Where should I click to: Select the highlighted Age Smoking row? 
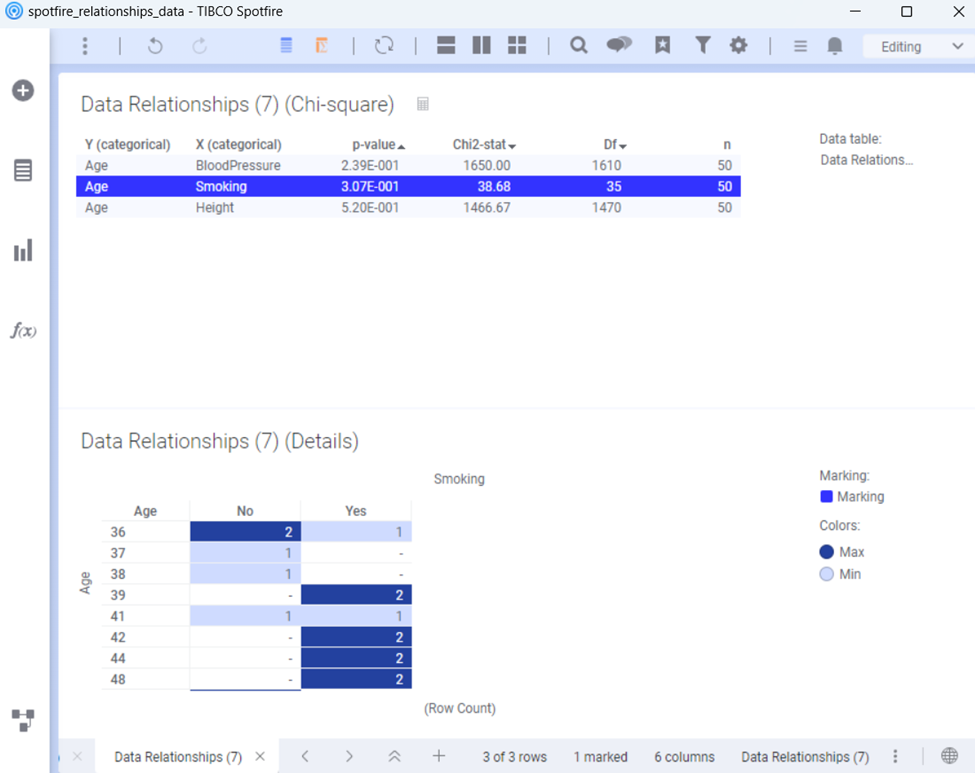click(x=408, y=187)
